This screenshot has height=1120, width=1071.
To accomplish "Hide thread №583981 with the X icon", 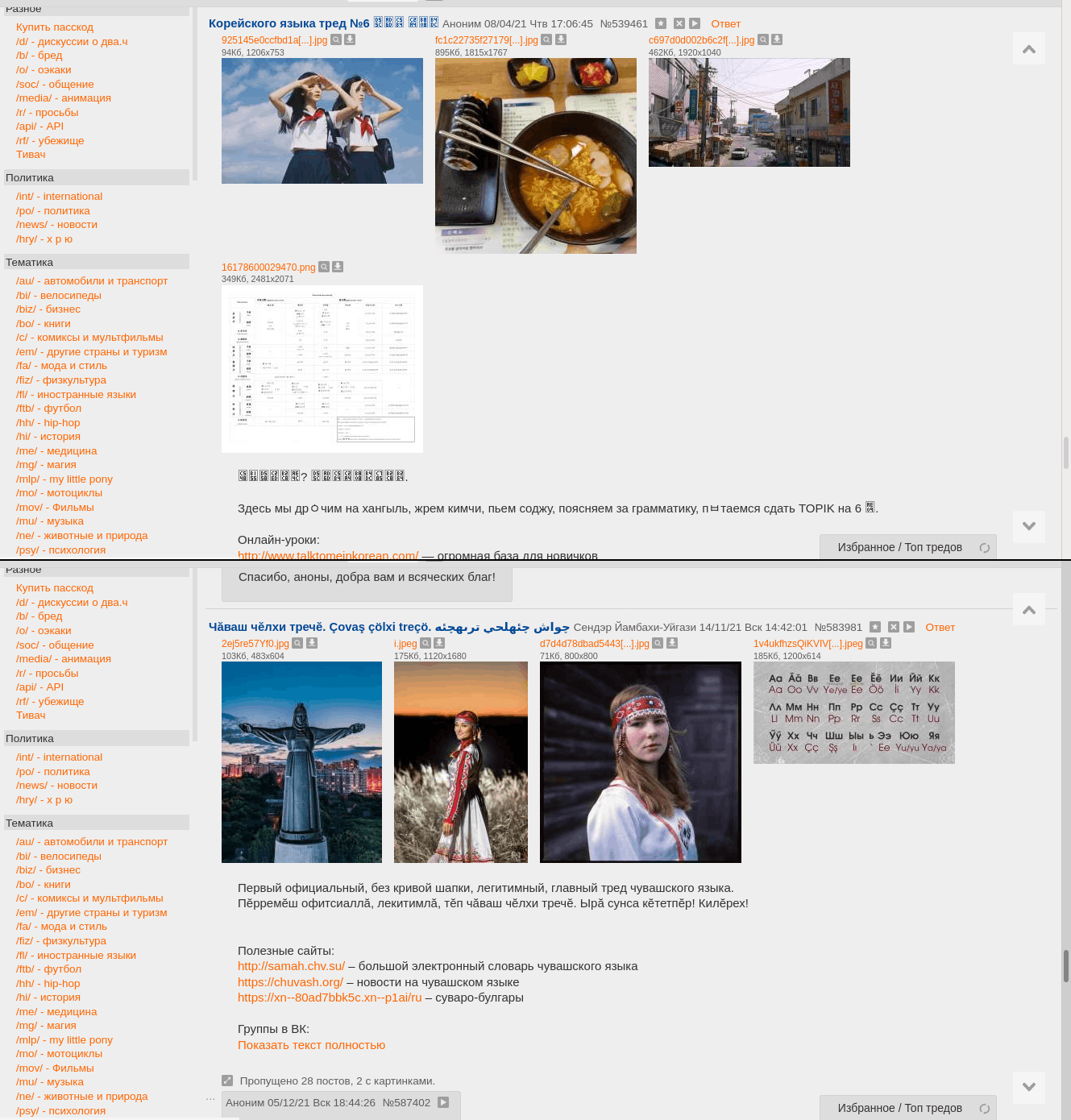I will coord(894,627).
